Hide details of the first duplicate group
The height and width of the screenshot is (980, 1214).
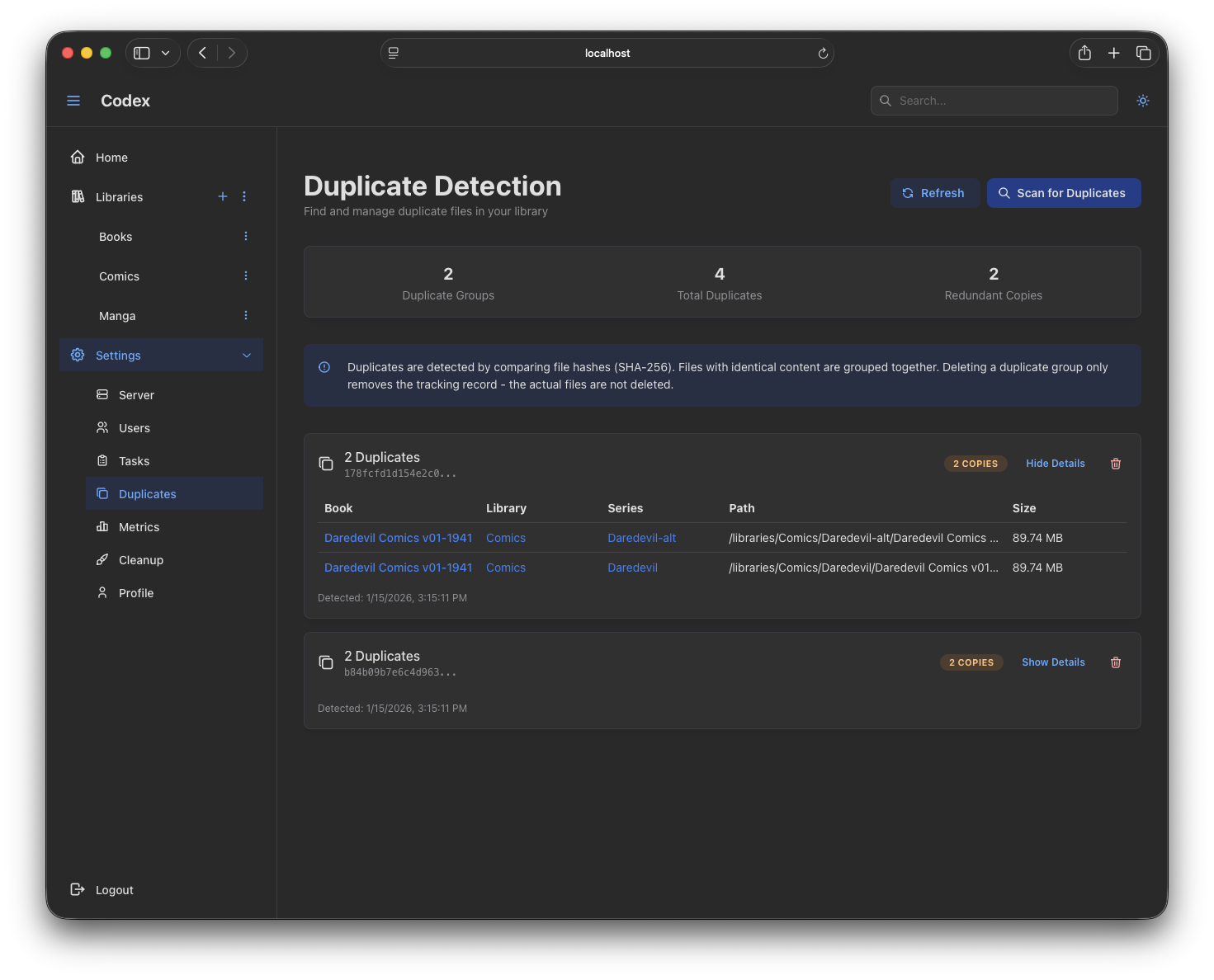(x=1055, y=464)
